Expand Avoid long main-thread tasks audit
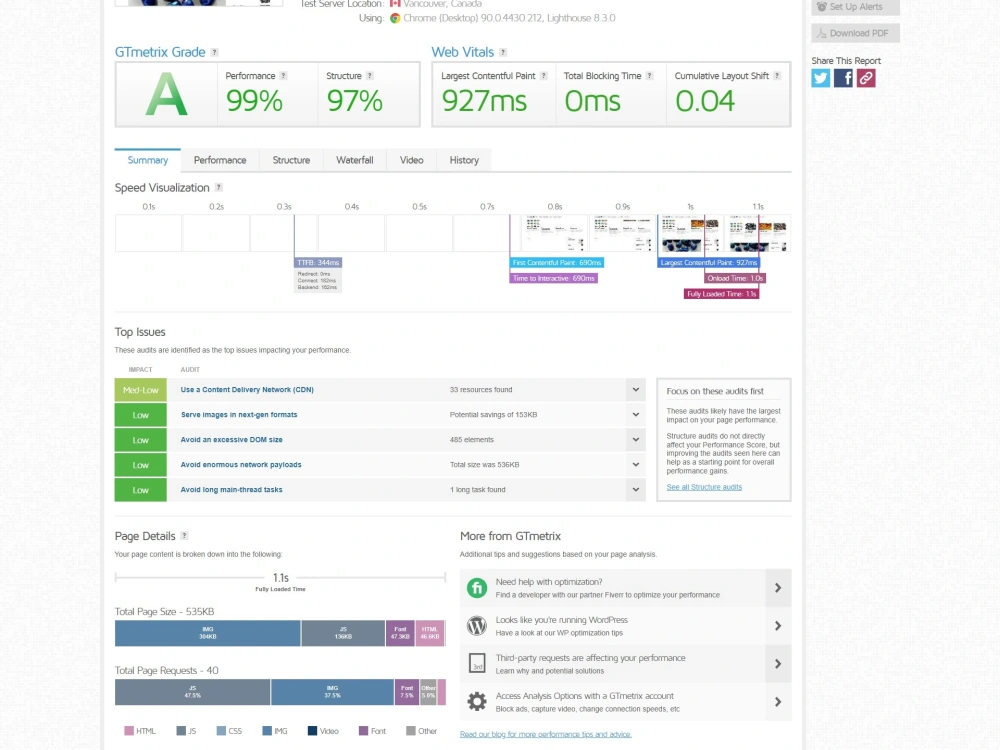 tap(636, 490)
